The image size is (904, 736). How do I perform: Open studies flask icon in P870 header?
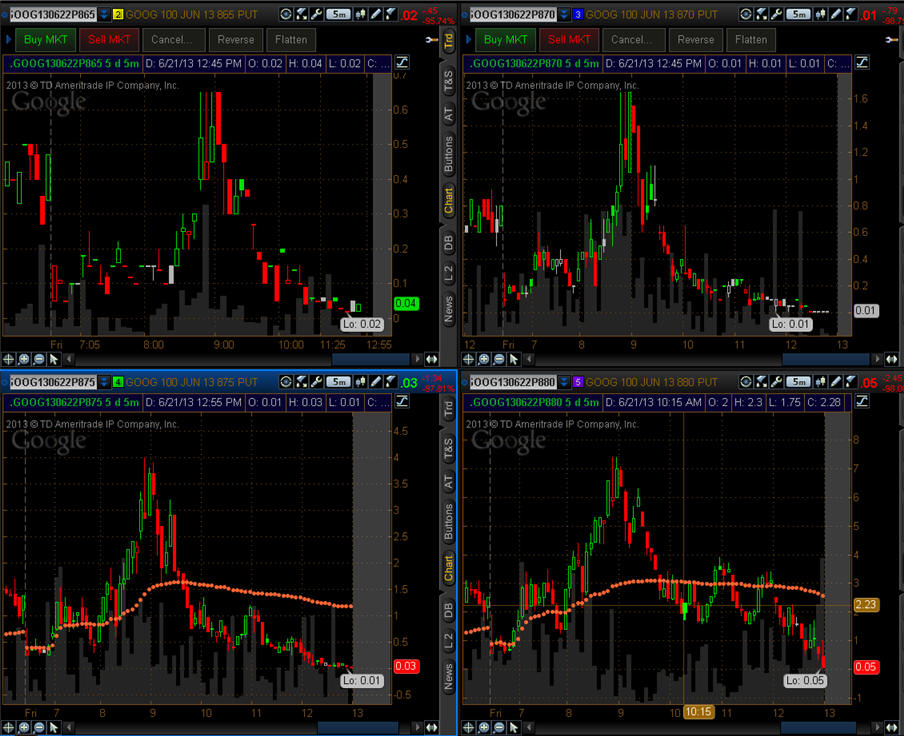tap(761, 14)
